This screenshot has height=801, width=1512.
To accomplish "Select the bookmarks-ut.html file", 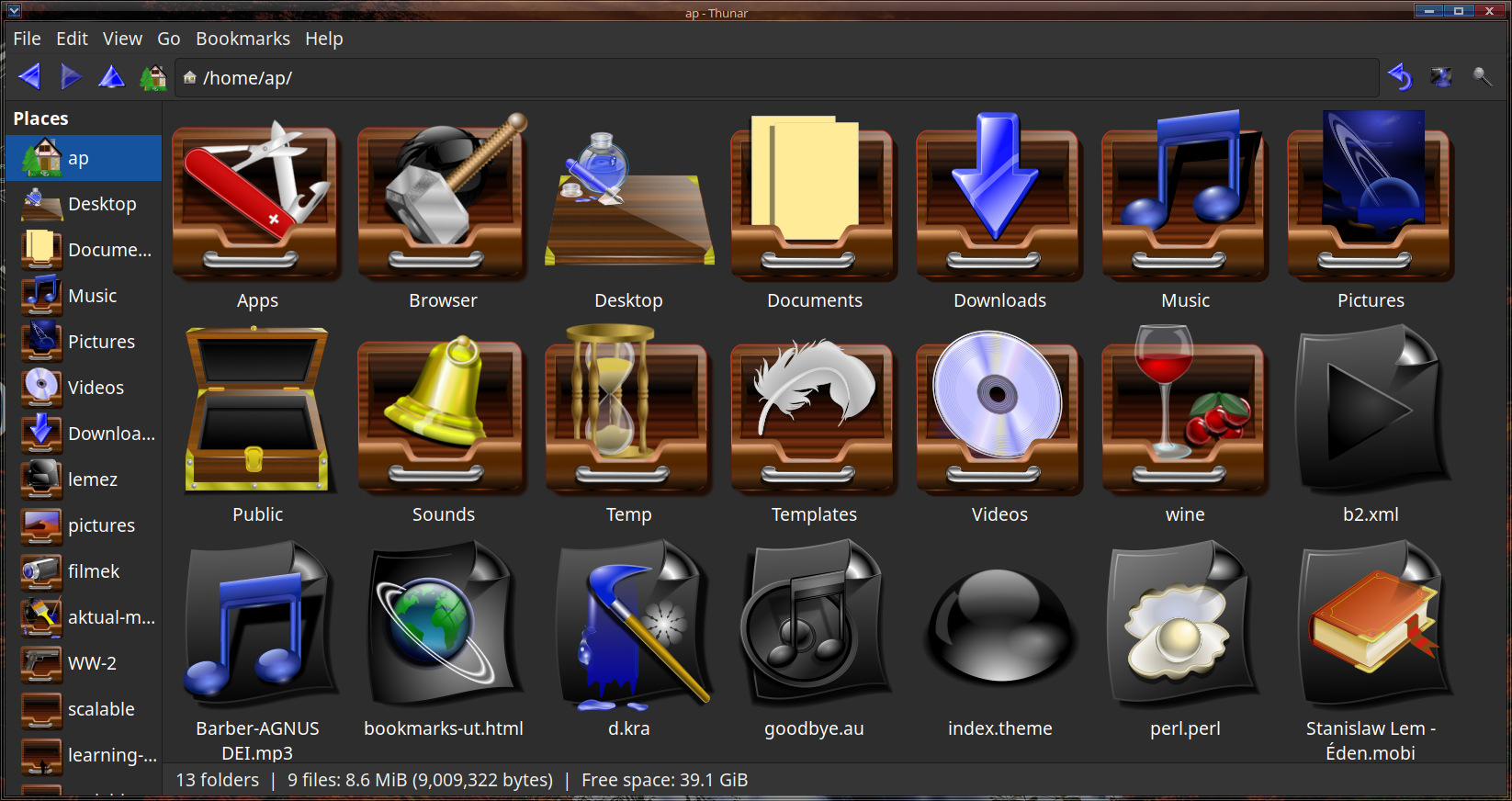I will [443, 639].
